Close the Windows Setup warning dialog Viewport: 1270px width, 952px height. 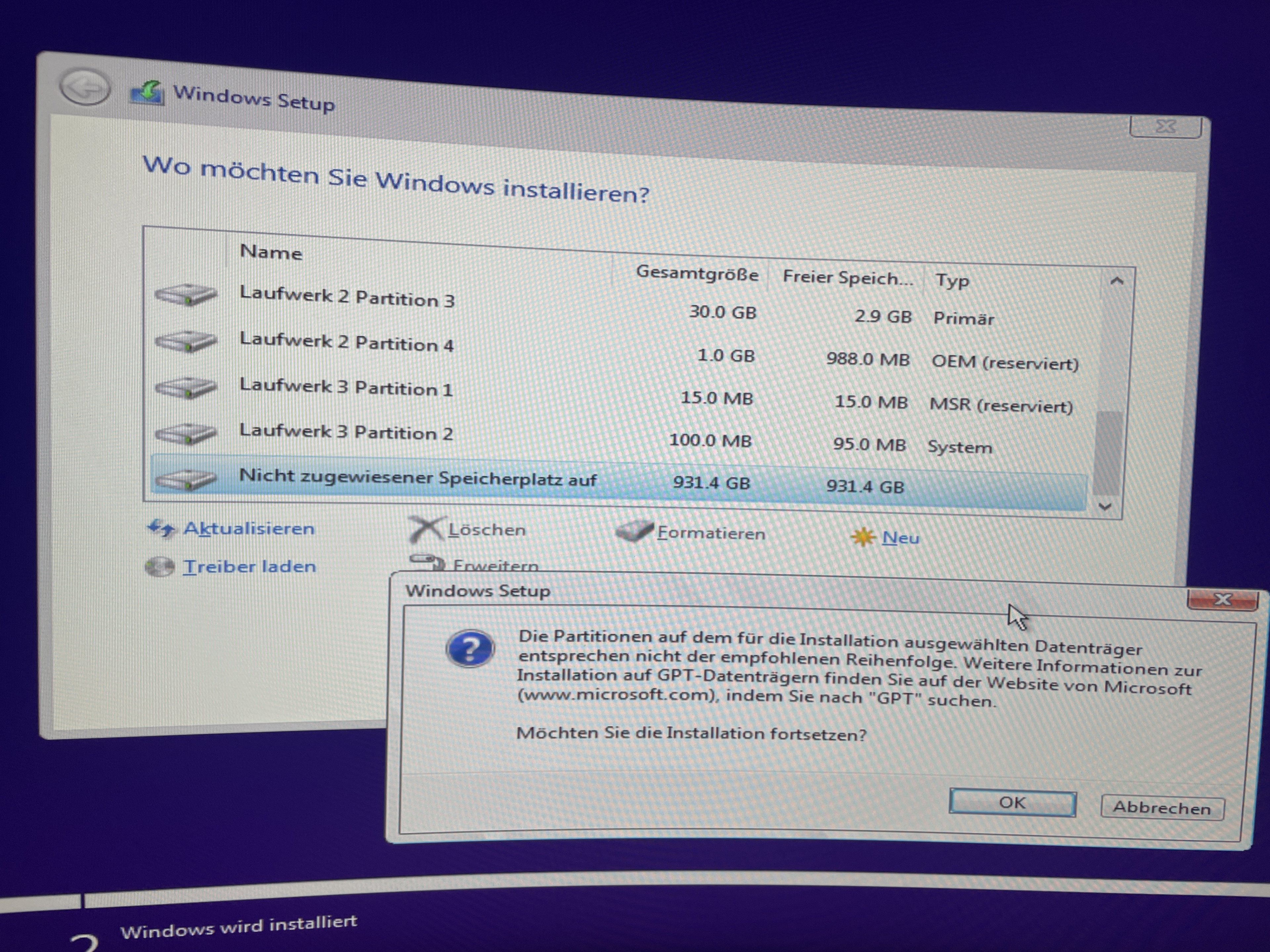(1222, 600)
